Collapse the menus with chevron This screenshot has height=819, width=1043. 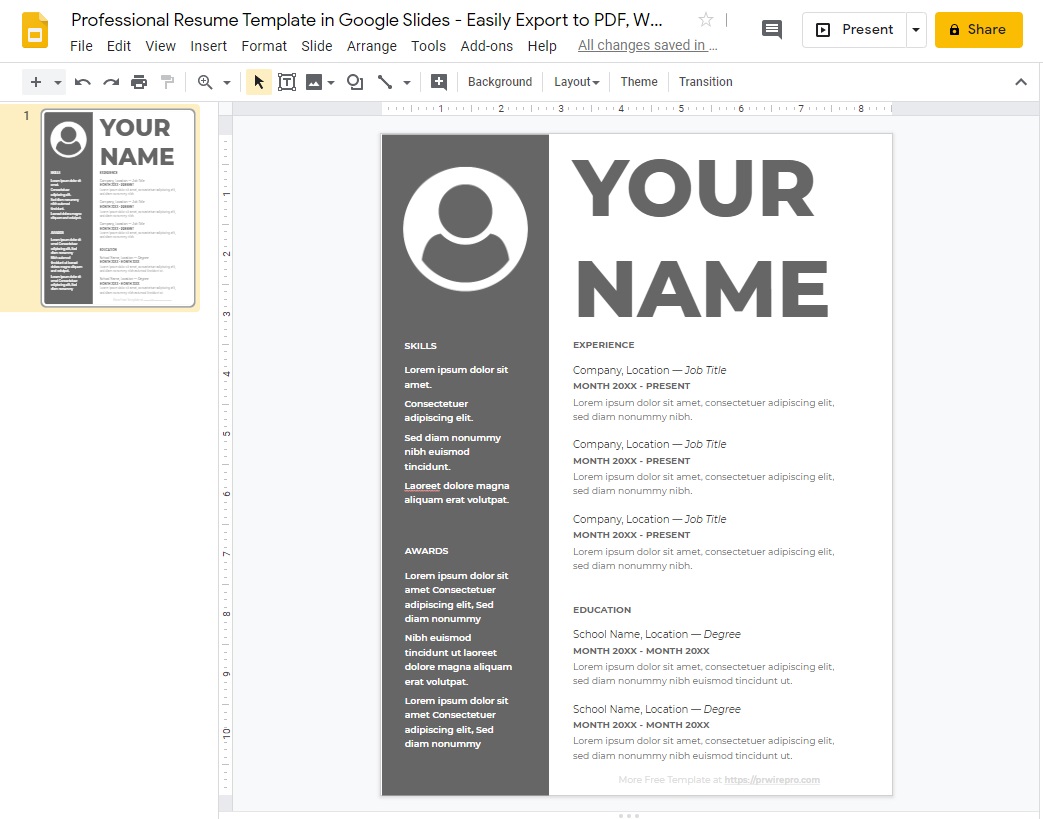[x=1020, y=82]
